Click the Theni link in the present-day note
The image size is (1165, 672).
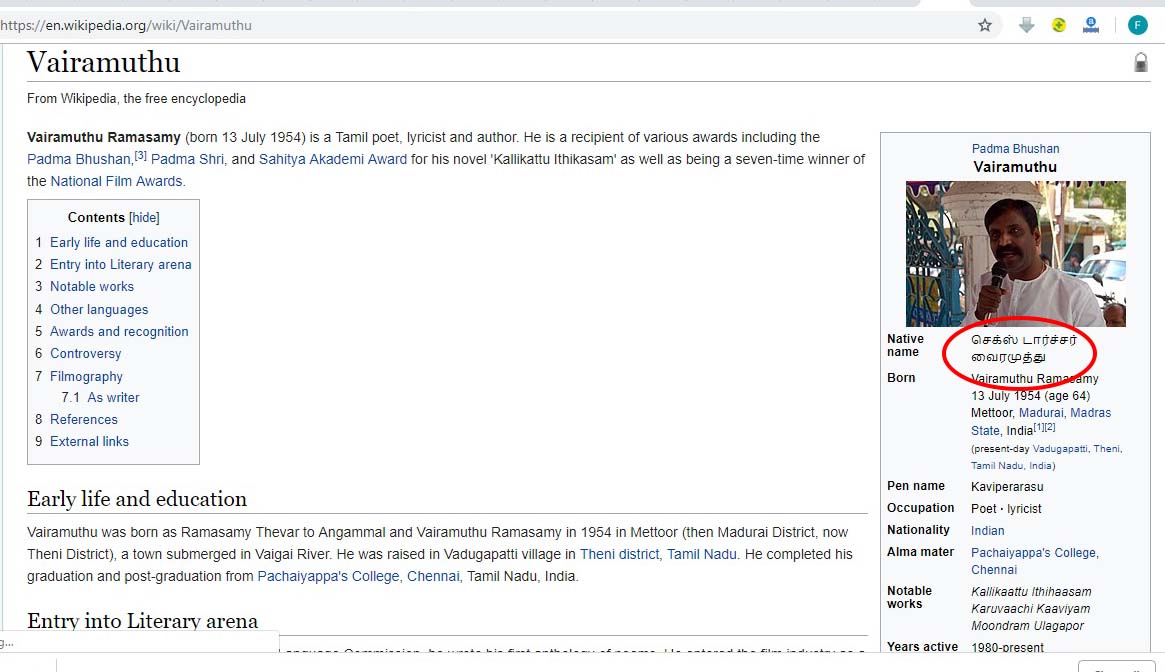(x=1106, y=449)
